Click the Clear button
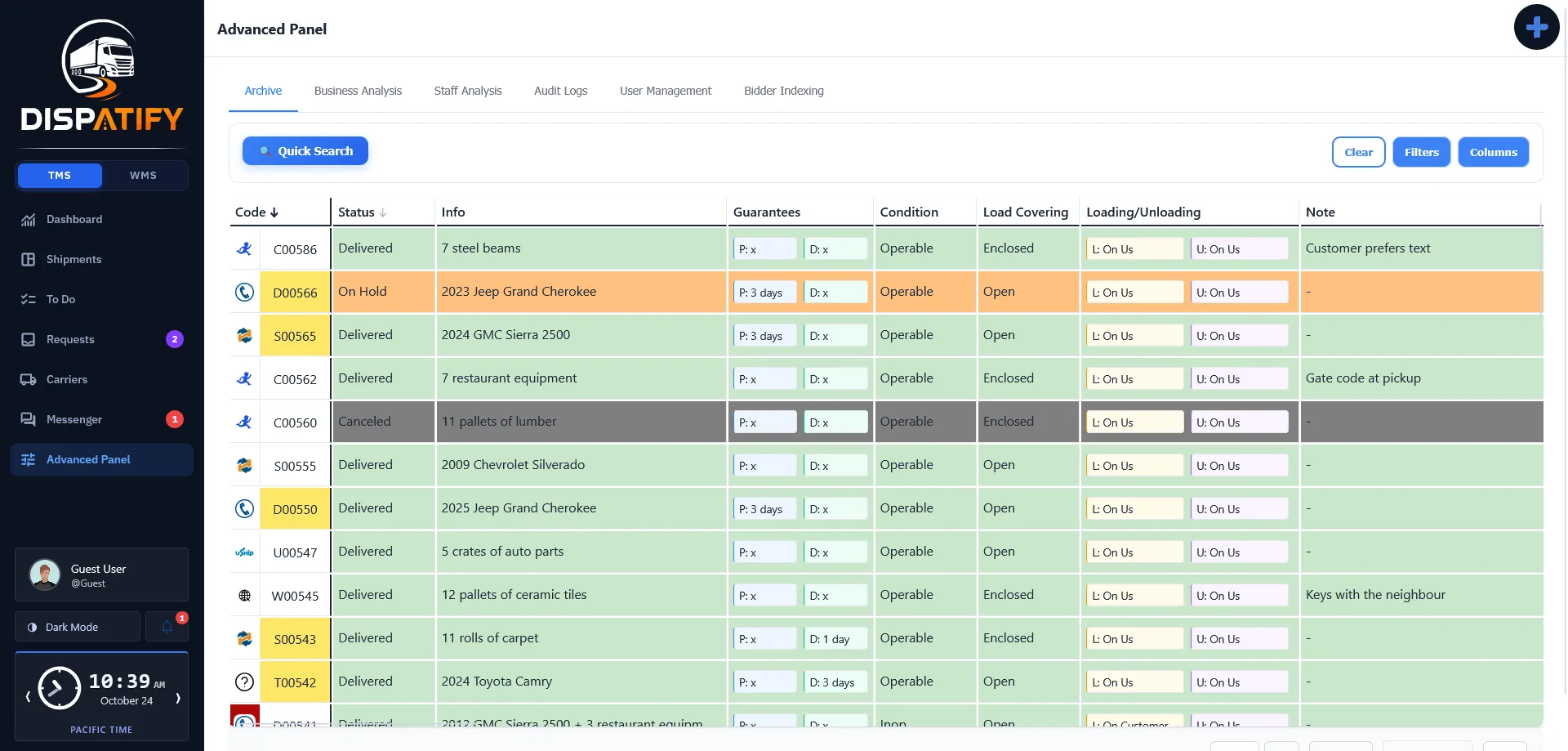Screen dimensions: 1568x751 tap(1358, 152)
